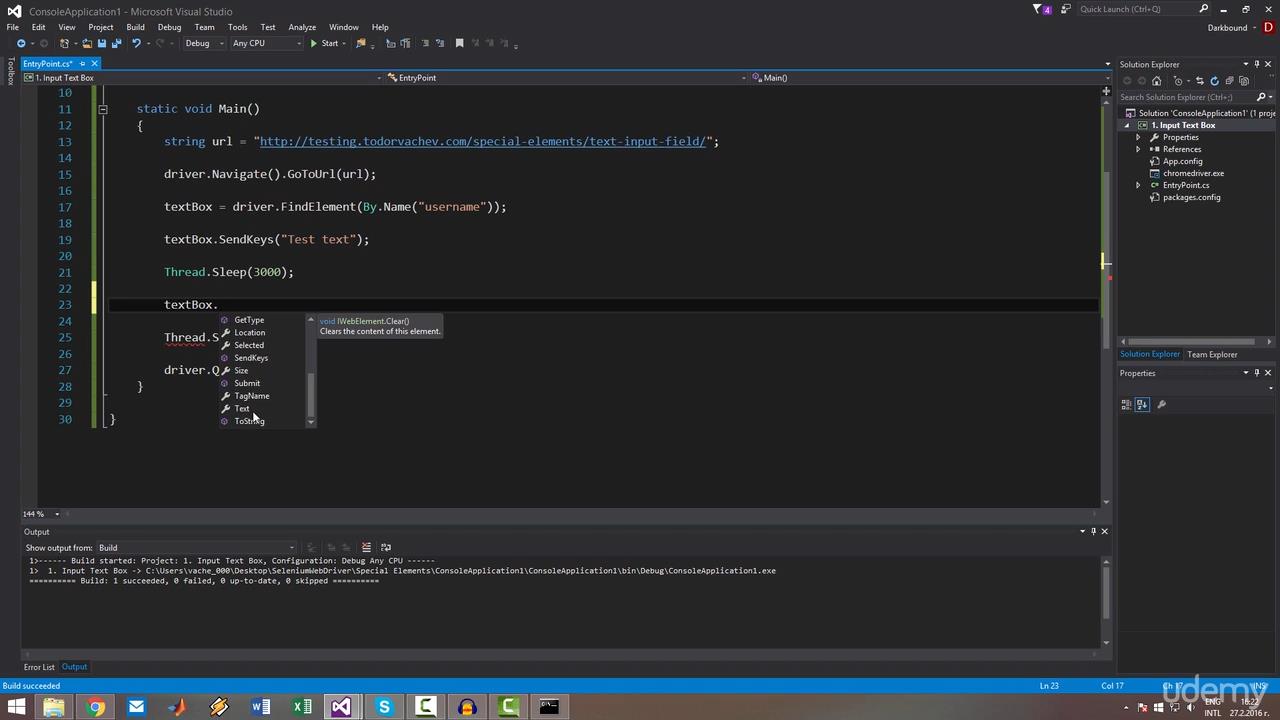The image size is (1280, 720).
Task: Toggle auto-hide pin on Solution Explorer
Action: coord(1256,64)
